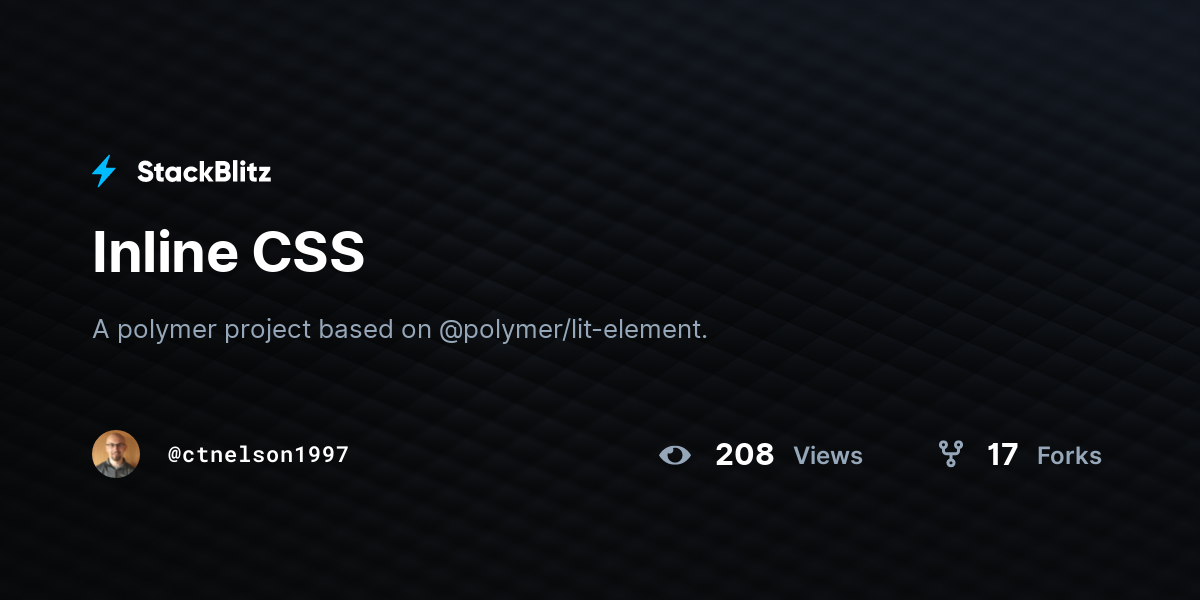1200x600 pixels.
Task: Select the "Blitz" part of the wordmark
Action: (x=238, y=172)
